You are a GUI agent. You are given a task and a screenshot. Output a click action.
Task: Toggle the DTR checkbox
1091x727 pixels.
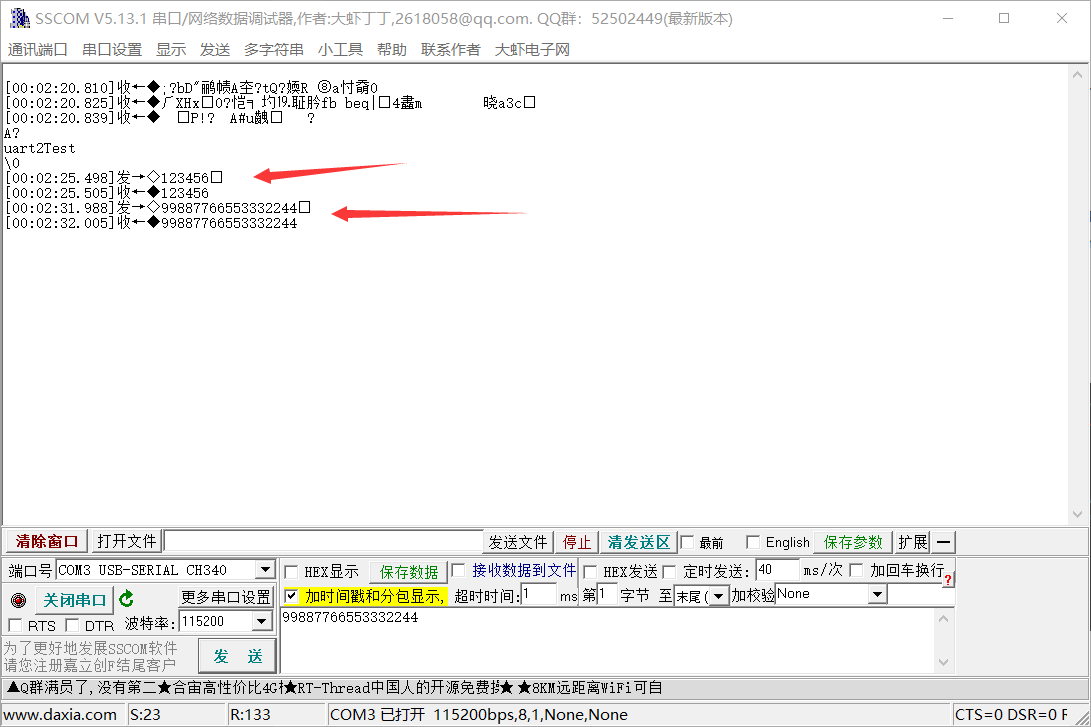pyautogui.click(x=72, y=625)
